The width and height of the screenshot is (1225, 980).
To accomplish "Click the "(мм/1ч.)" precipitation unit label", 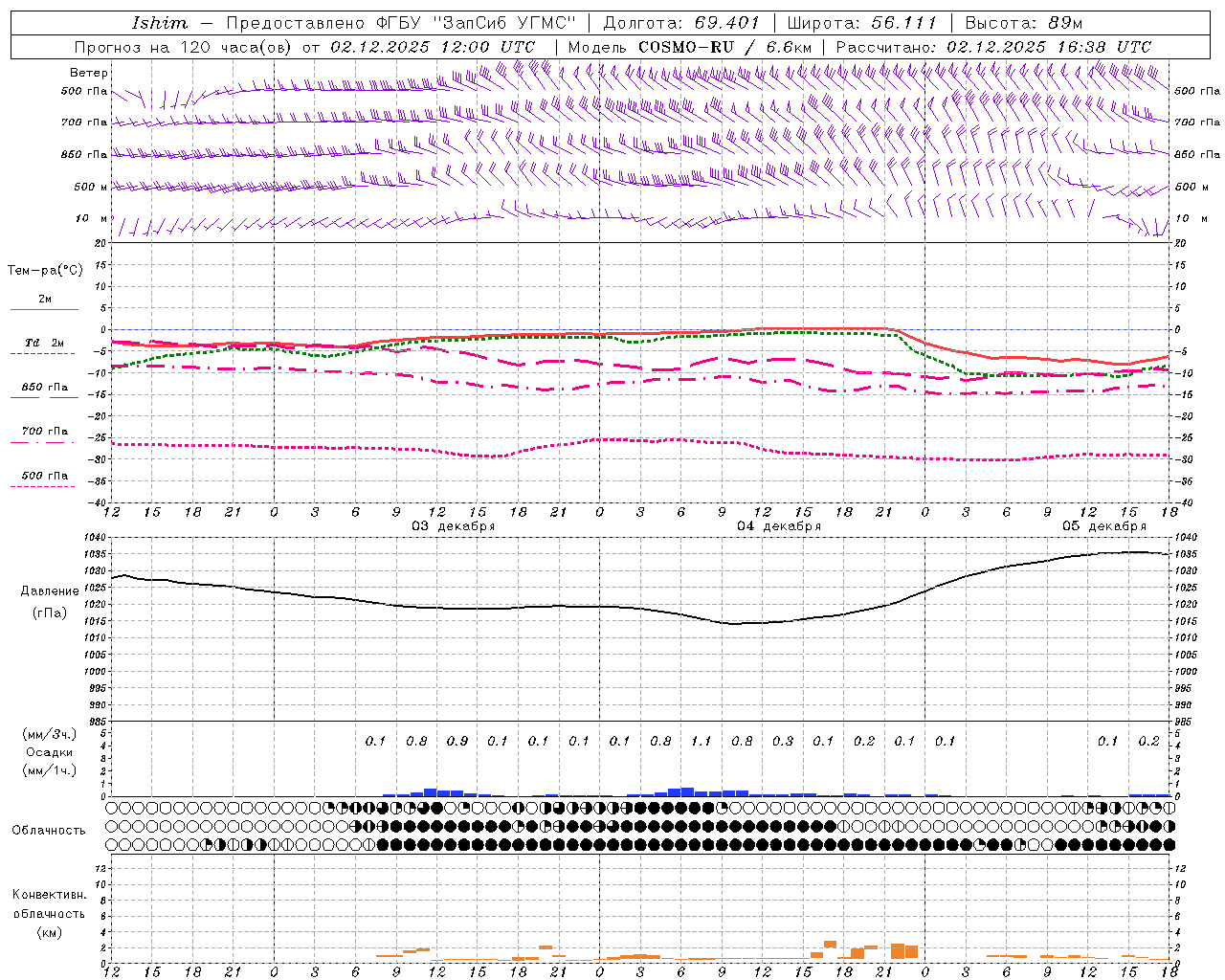I will point(50,770).
